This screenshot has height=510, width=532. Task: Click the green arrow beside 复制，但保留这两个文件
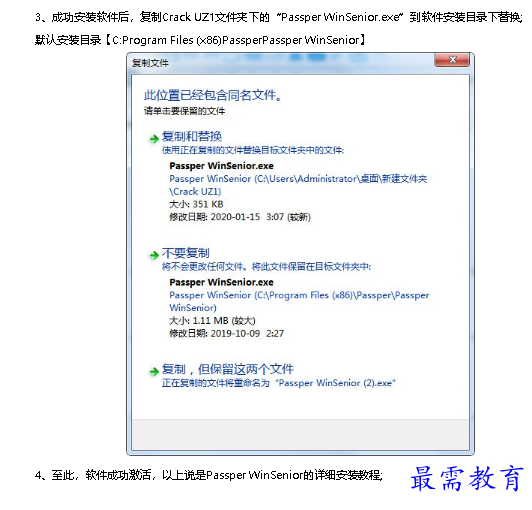pos(154,372)
